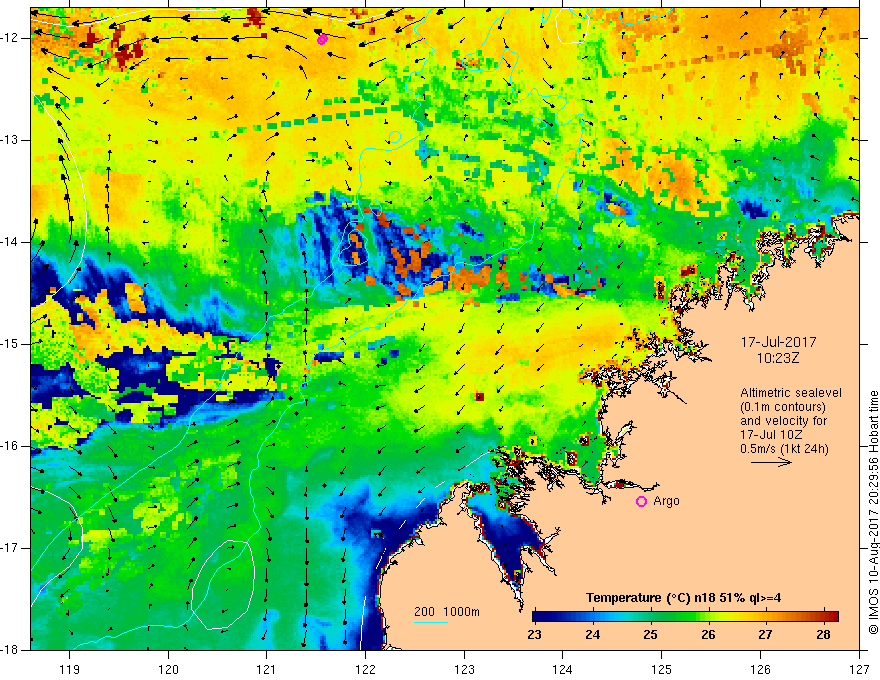The height and width of the screenshot is (680, 880).
Task: Click the "Argo" legend label
Action: point(666,501)
